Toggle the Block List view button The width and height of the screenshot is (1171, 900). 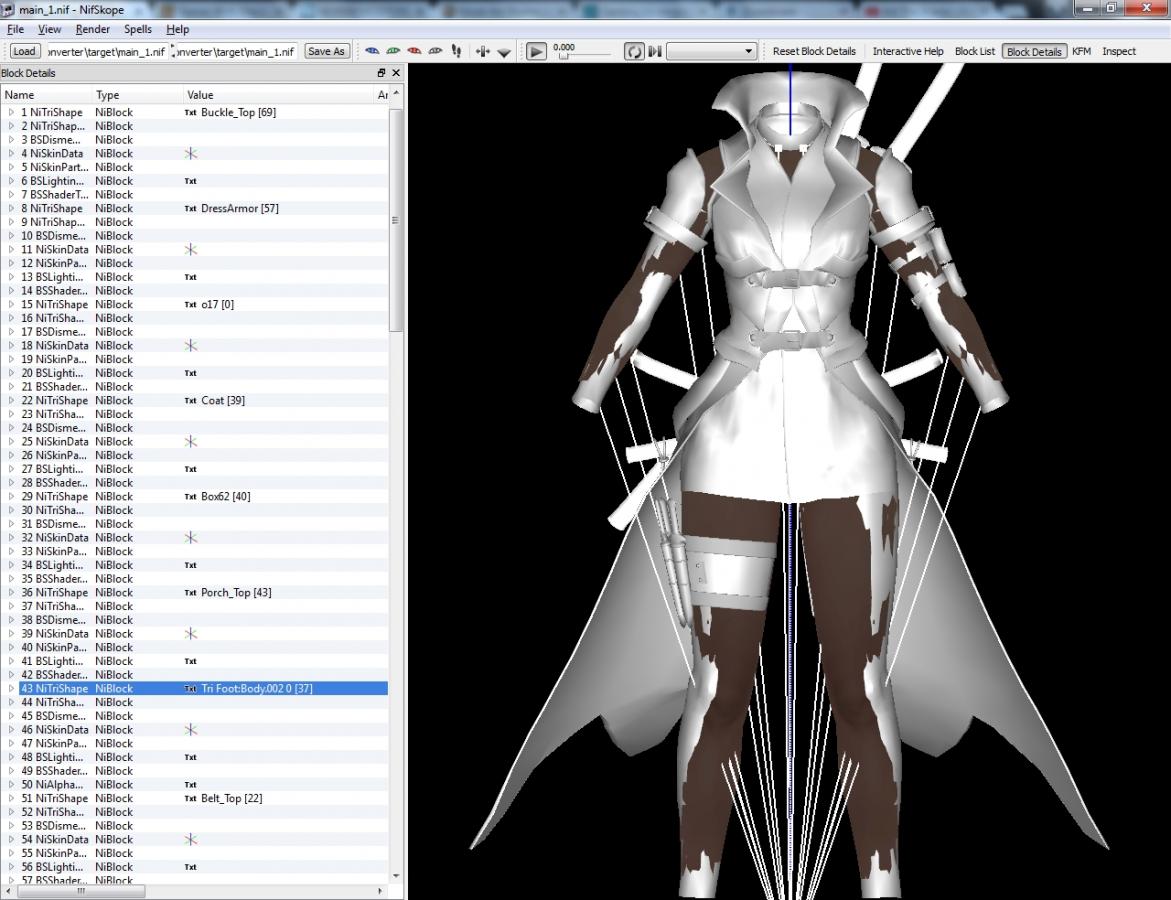tap(974, 51)
